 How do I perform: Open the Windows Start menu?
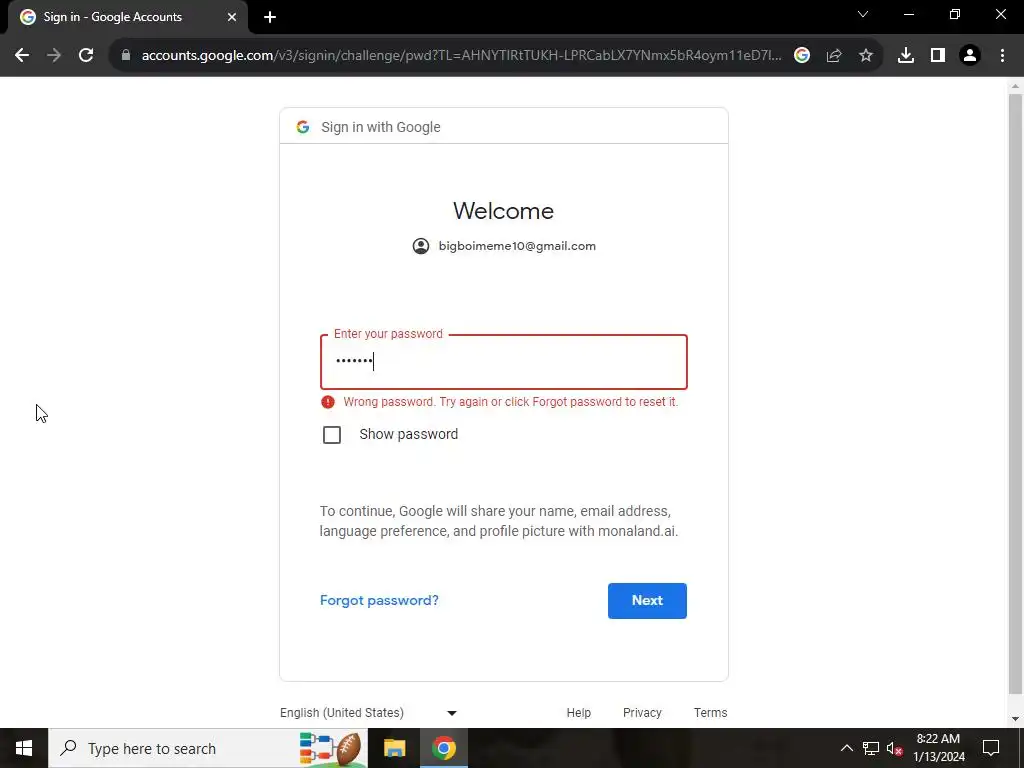pyautogui.click(x=24, y=748)
